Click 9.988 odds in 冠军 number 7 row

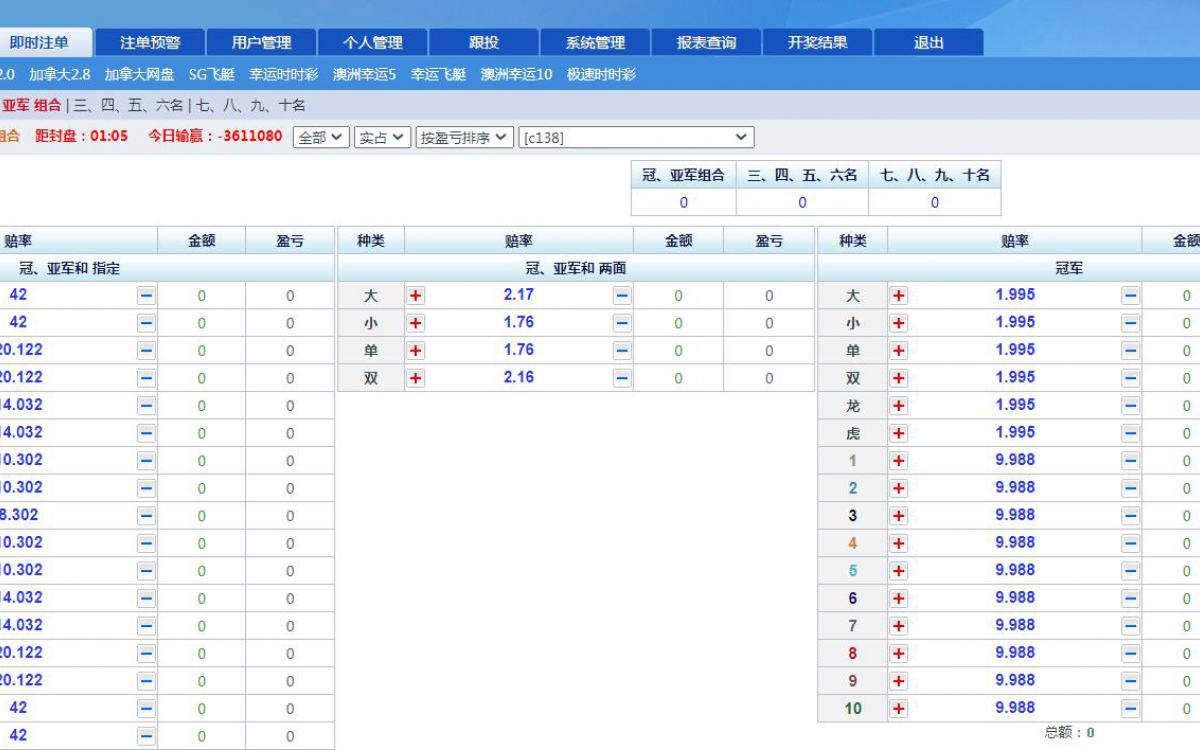(1015, 625)
